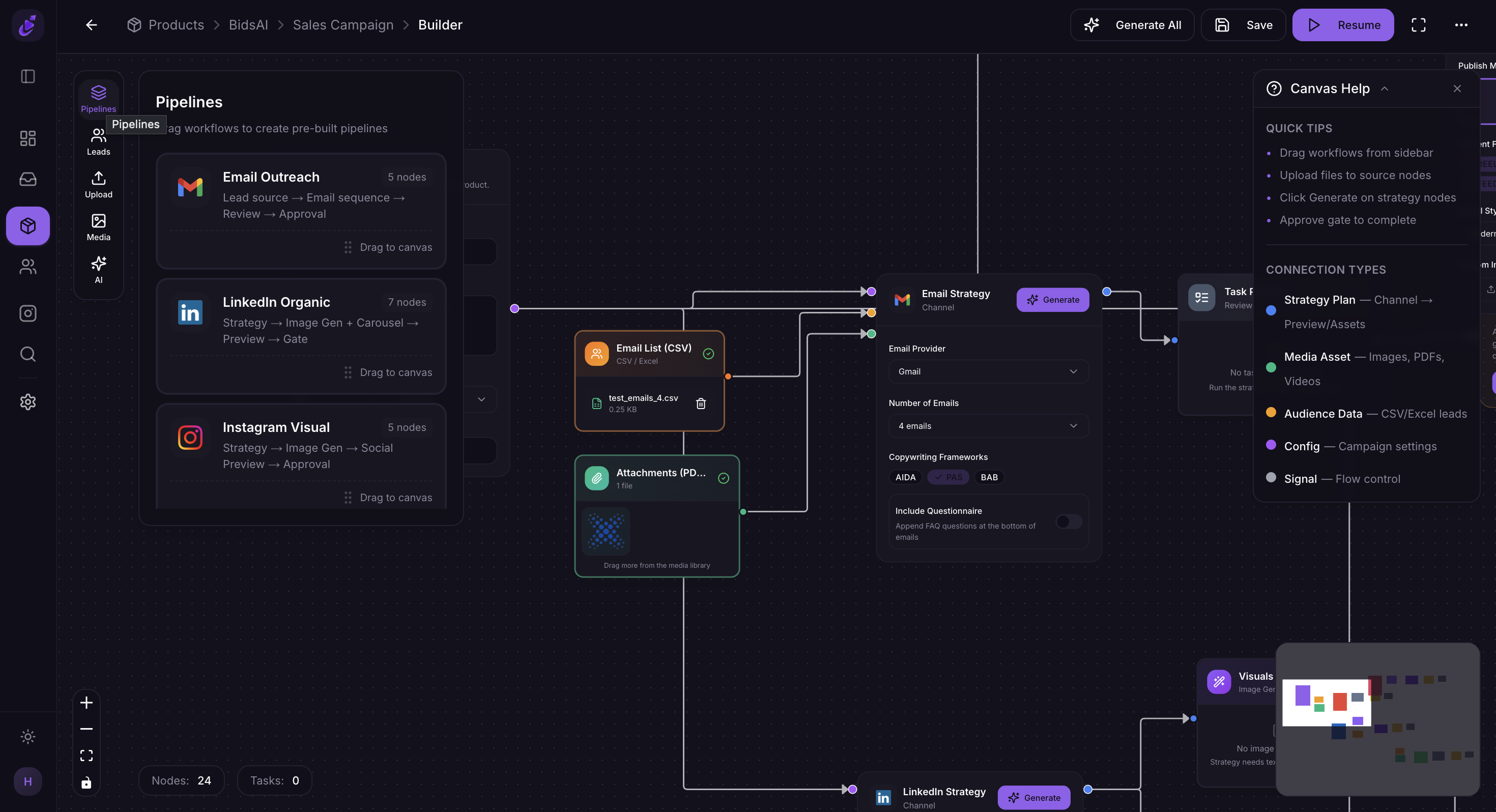This screenshot has height=812, width=1496.
Task: Zoom out on canvas with minus icon
Action: [x=87, y=729]
